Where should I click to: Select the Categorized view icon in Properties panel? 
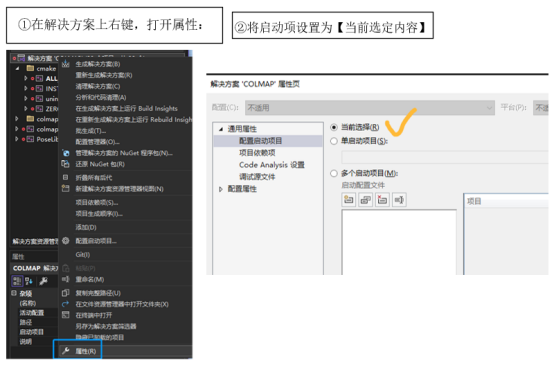click(17, 281)
